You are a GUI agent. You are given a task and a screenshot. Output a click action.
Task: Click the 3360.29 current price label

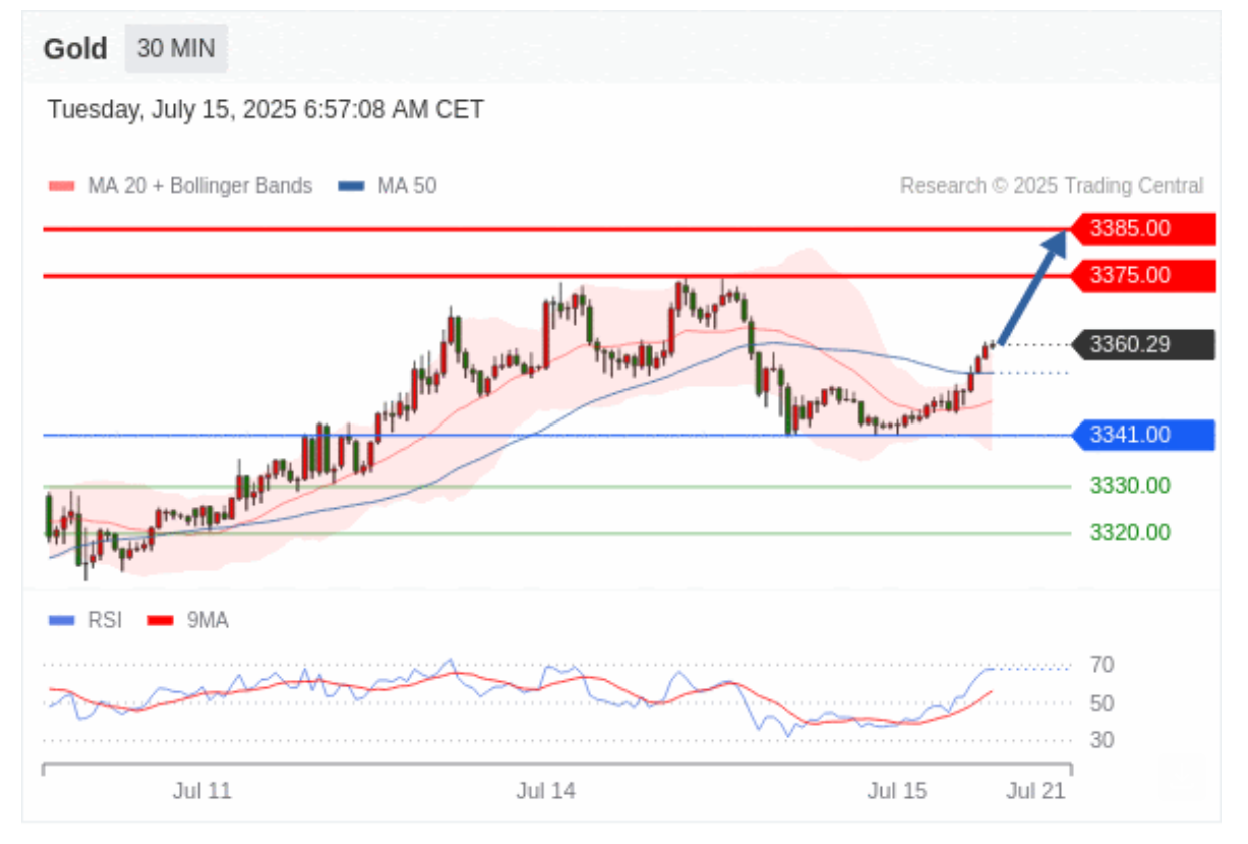point(1143,345)
